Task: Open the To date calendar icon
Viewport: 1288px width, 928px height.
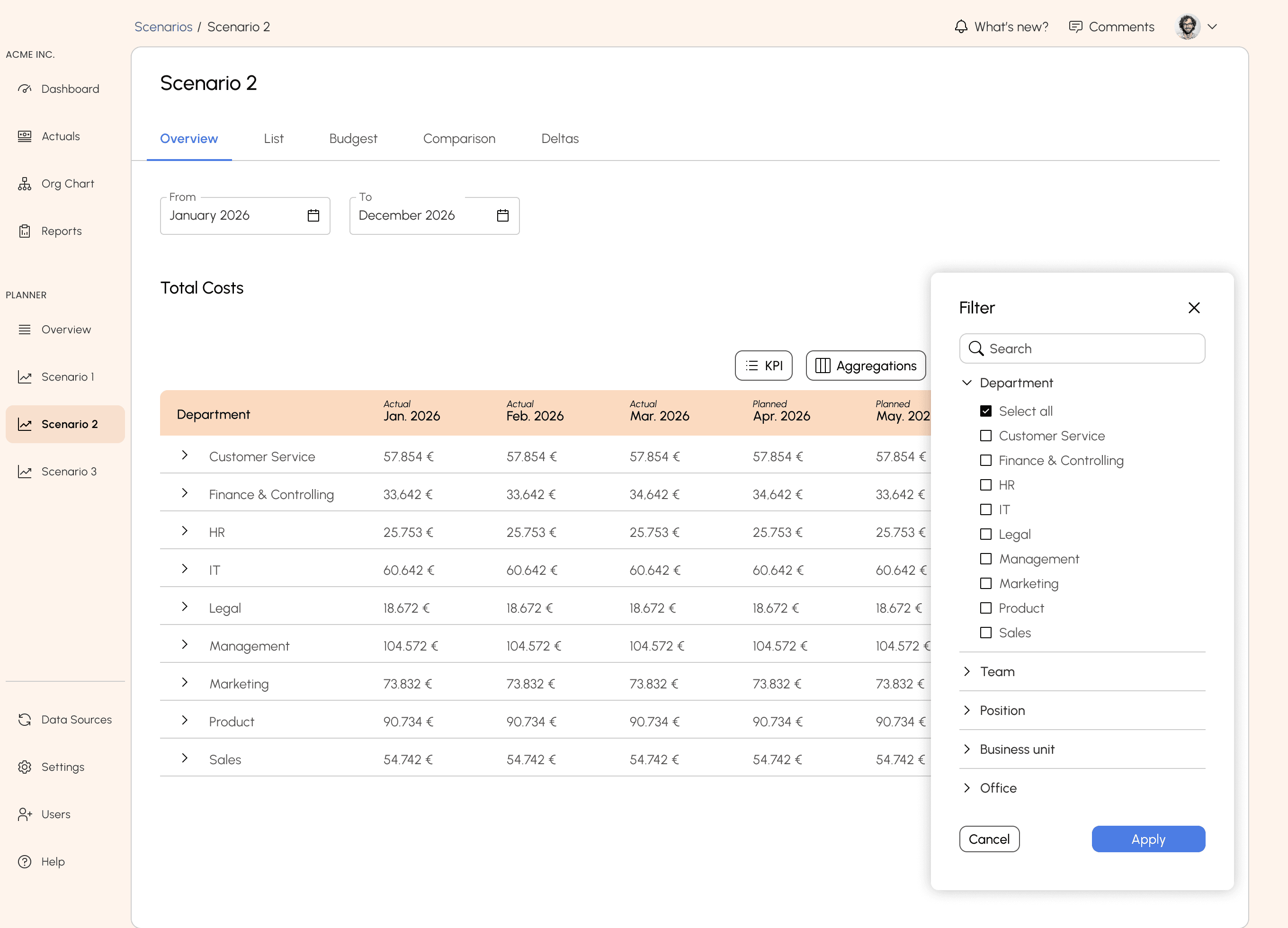Action: coord(502,216)
